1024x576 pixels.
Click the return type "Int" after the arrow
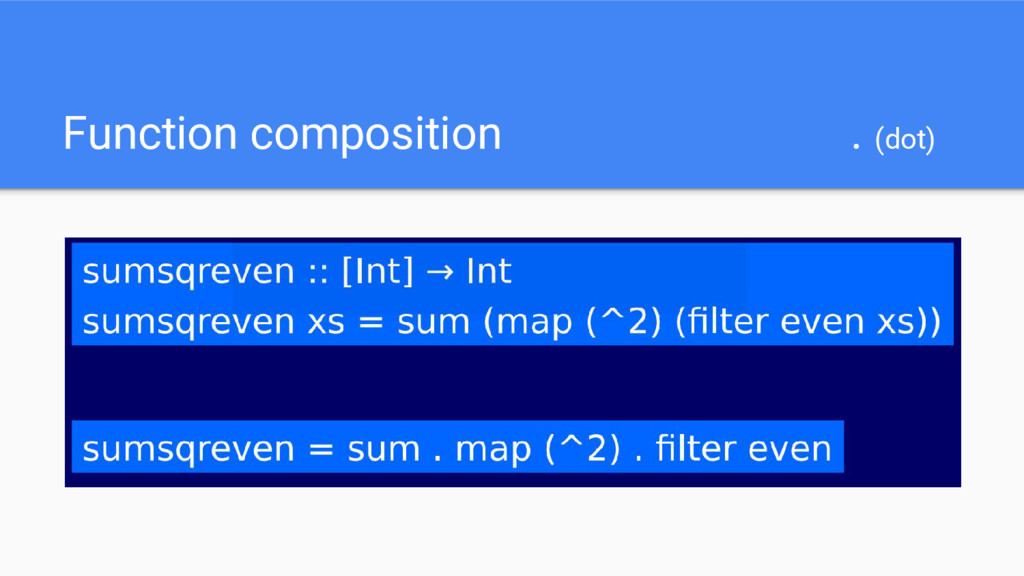pyautogui.click(x=489, y=271)
